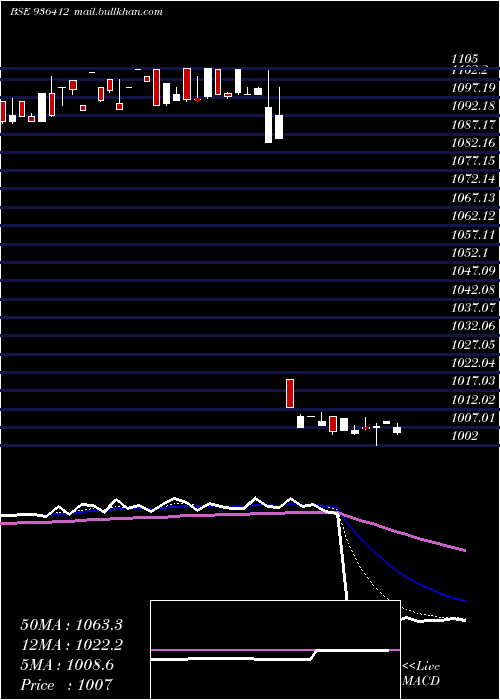Click the 1002 price axis label
The image size is (500, 700).
[465, 436]
